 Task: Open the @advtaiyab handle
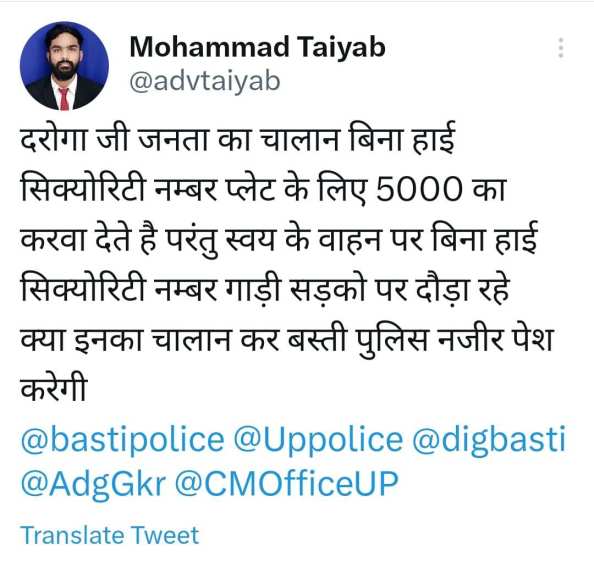pos(205,81)
